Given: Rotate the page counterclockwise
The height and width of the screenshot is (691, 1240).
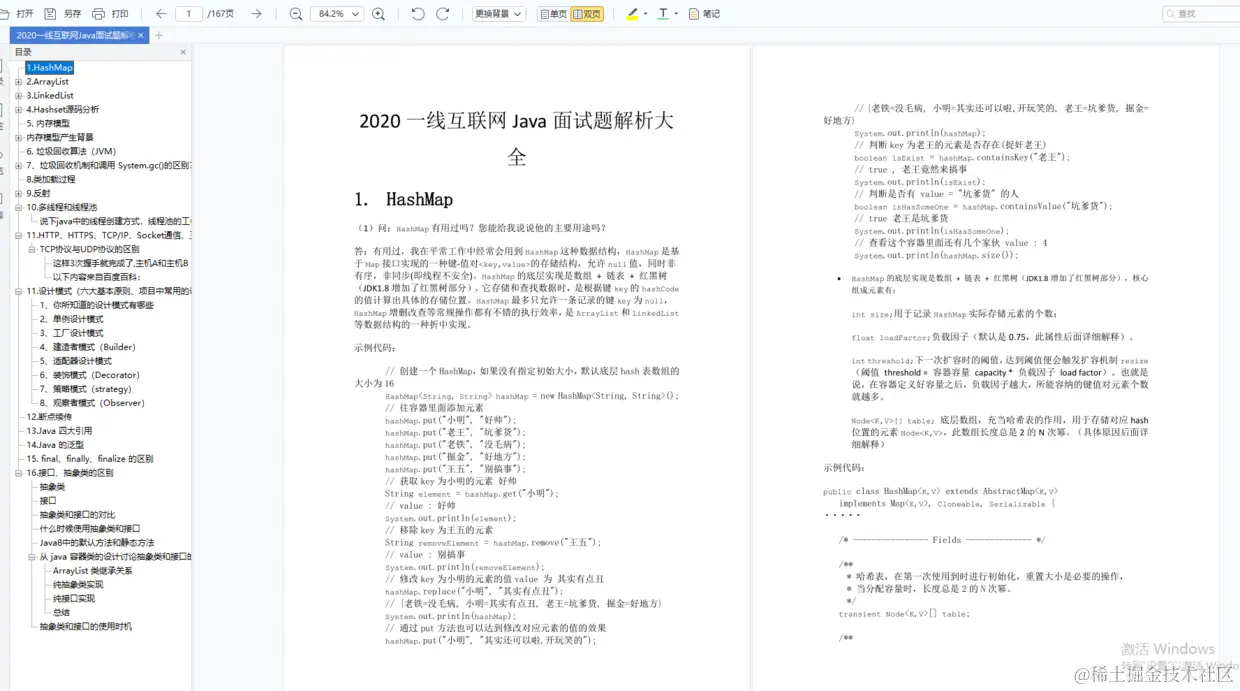Looking at the screenshot, I should pyautogui.click(x=418, y=14).
